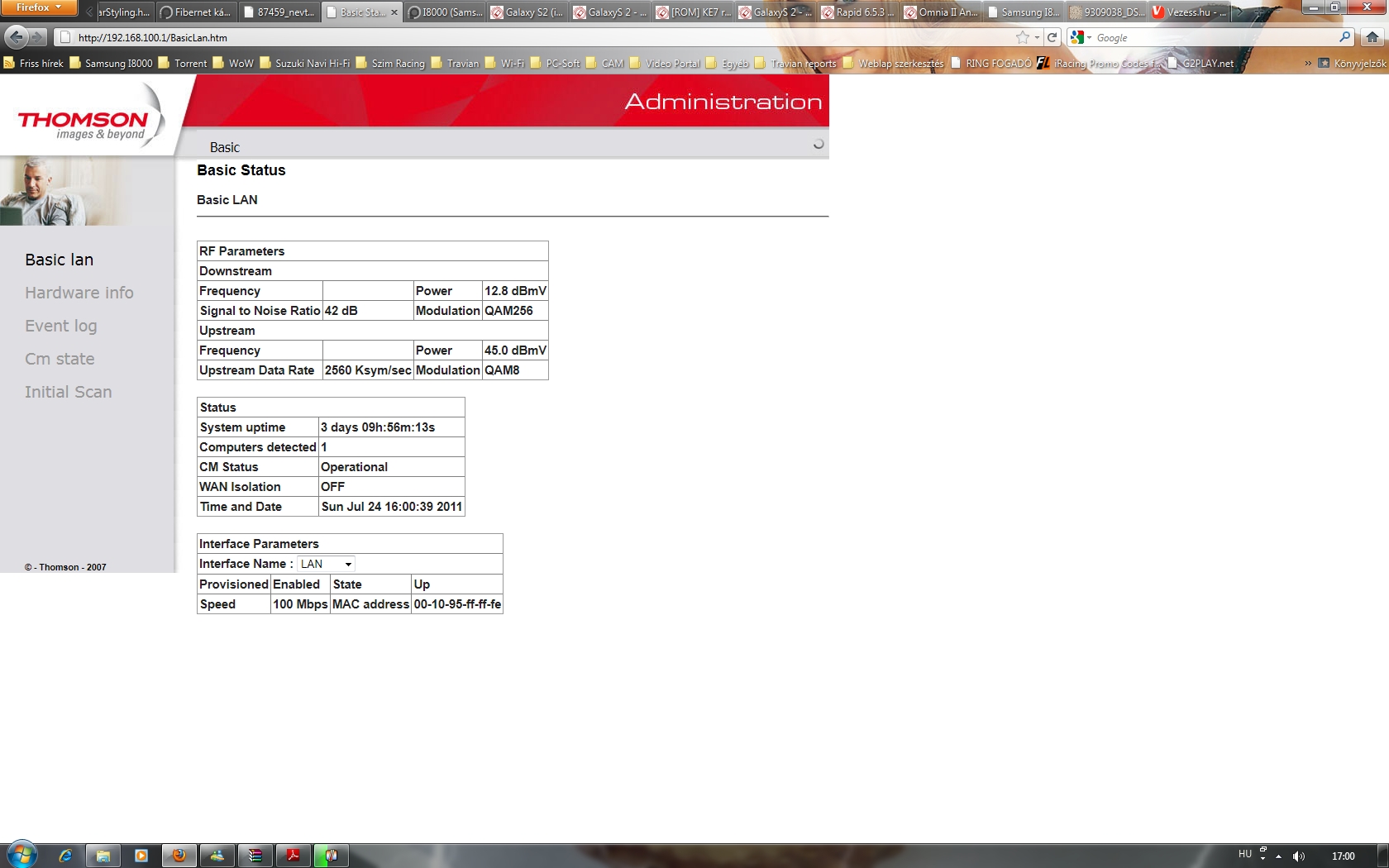Open the WoW bookmark folder

point(233,63)
